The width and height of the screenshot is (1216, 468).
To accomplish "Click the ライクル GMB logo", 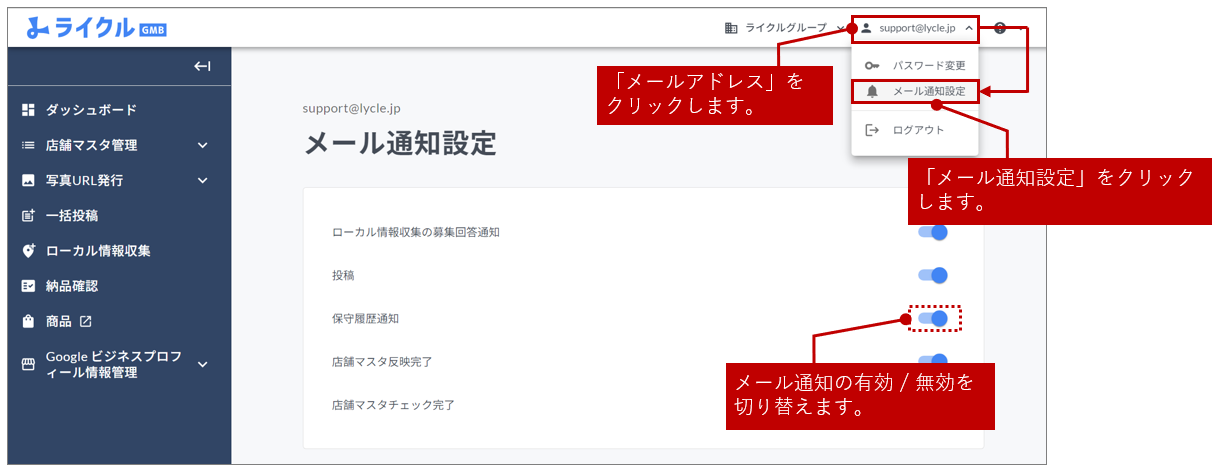I will click(x=96, y=28).
